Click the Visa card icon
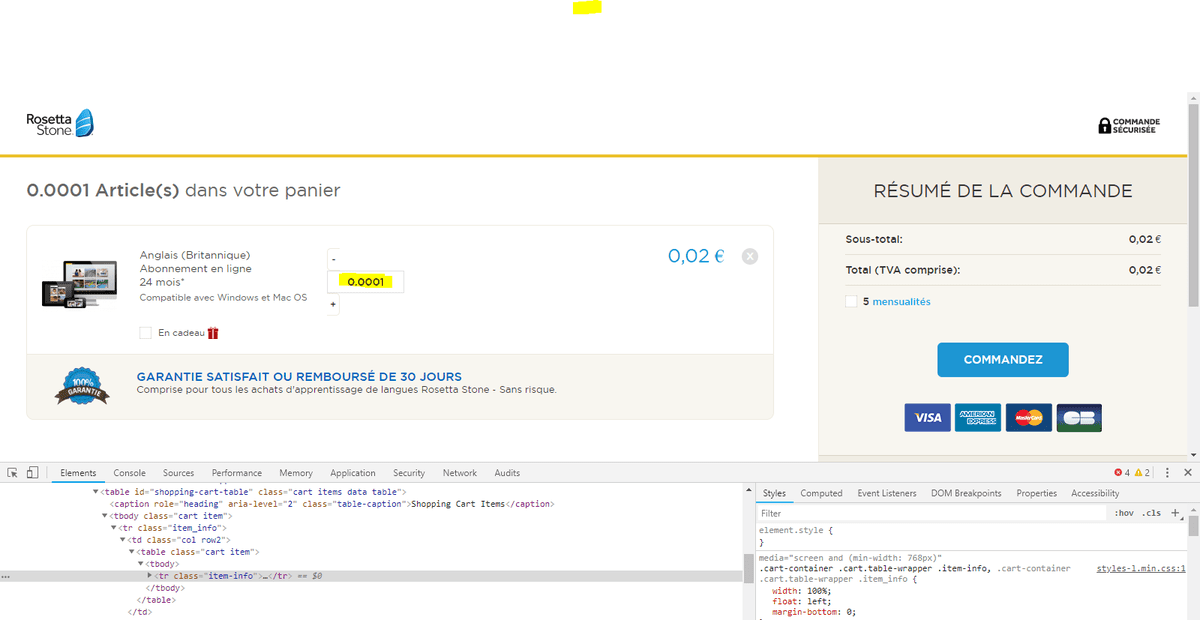Screen dimensions: 1200x620 [927, 417]
